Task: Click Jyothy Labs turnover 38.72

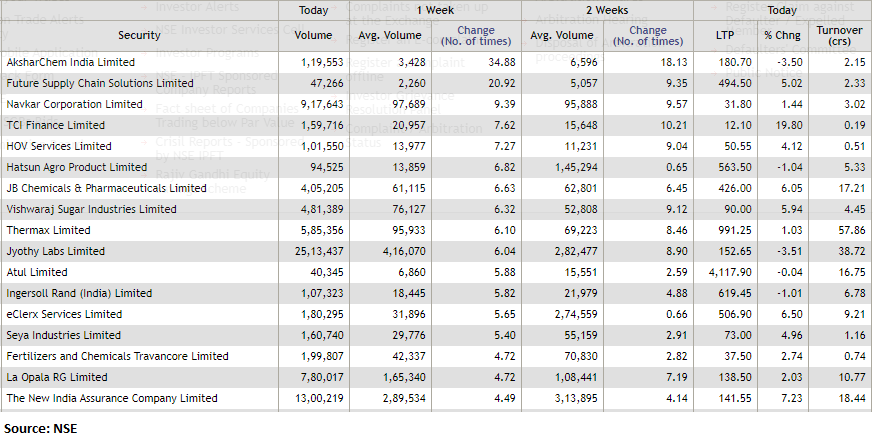Action: click(x=852, y=251)
